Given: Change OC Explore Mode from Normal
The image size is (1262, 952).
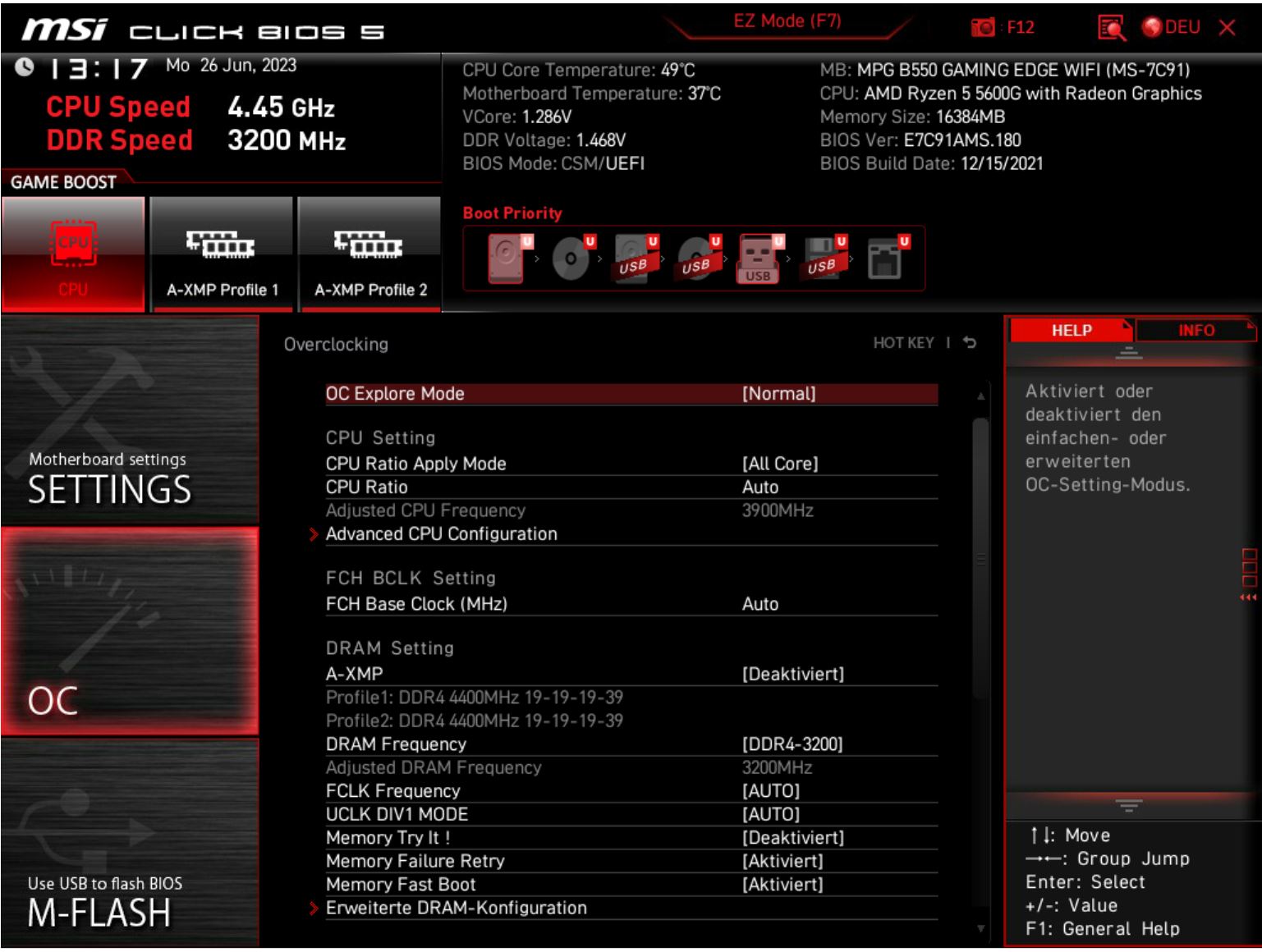Looking at the screenshot, I should tap(631, 394).
